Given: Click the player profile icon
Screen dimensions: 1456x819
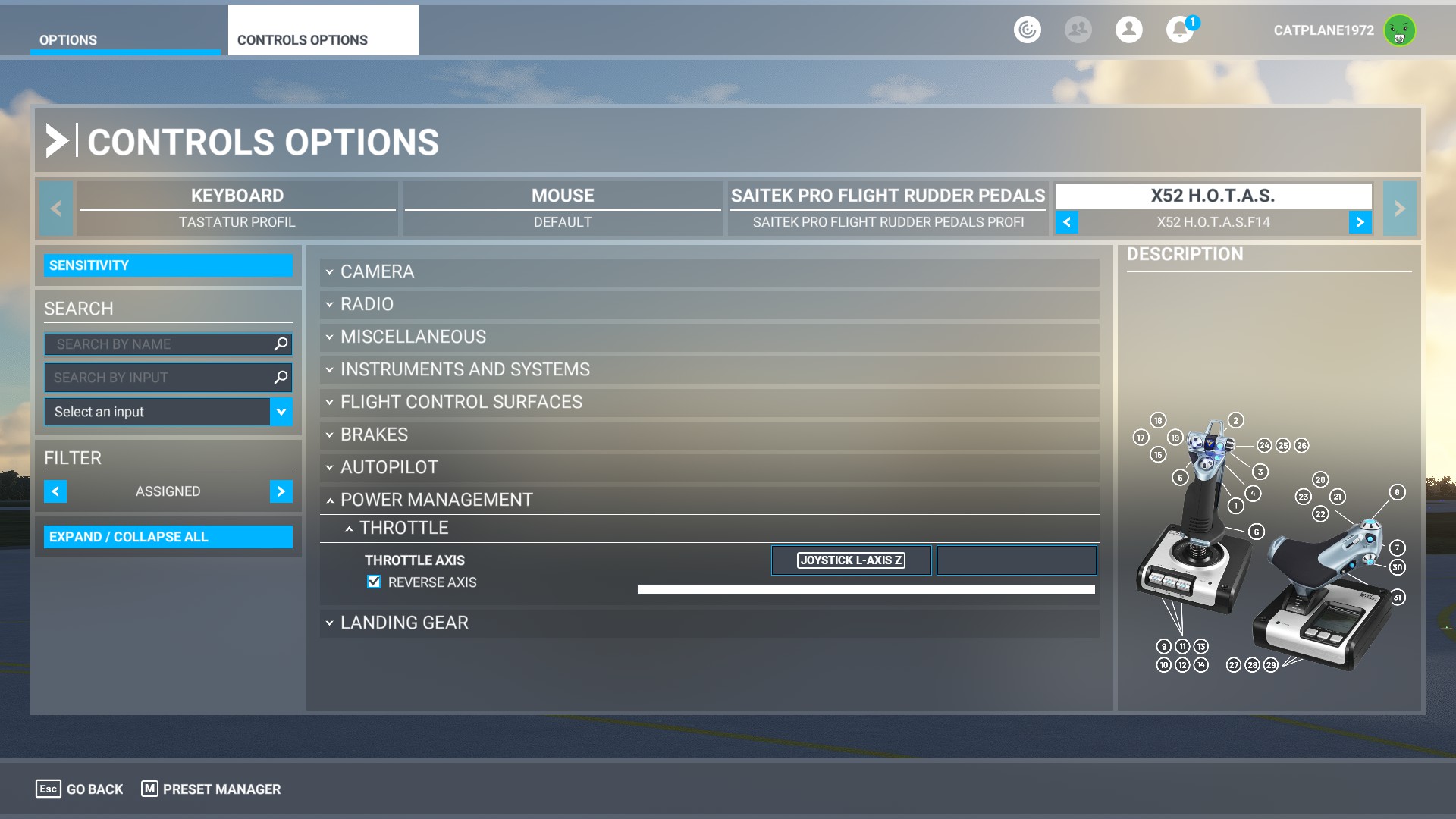Looking at the screenshot, I should (1128, 30).
